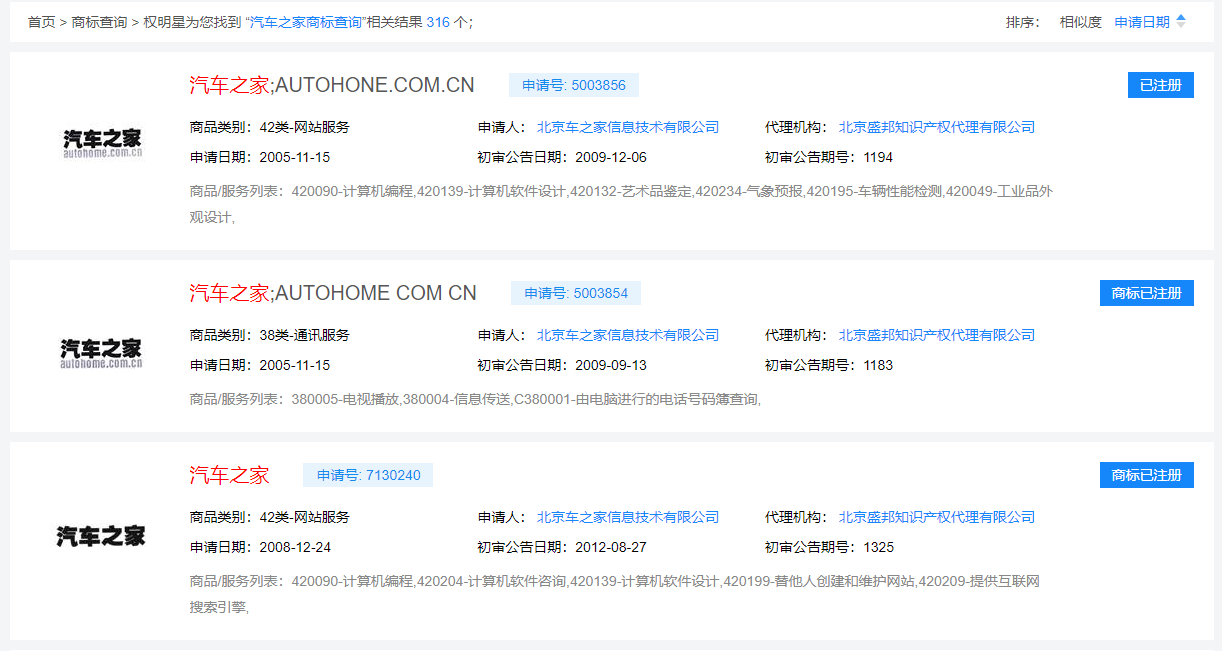Open the 汽车之家 title with number 7130240
Screen dimensions: 1222x651
(x=229, y=475)
